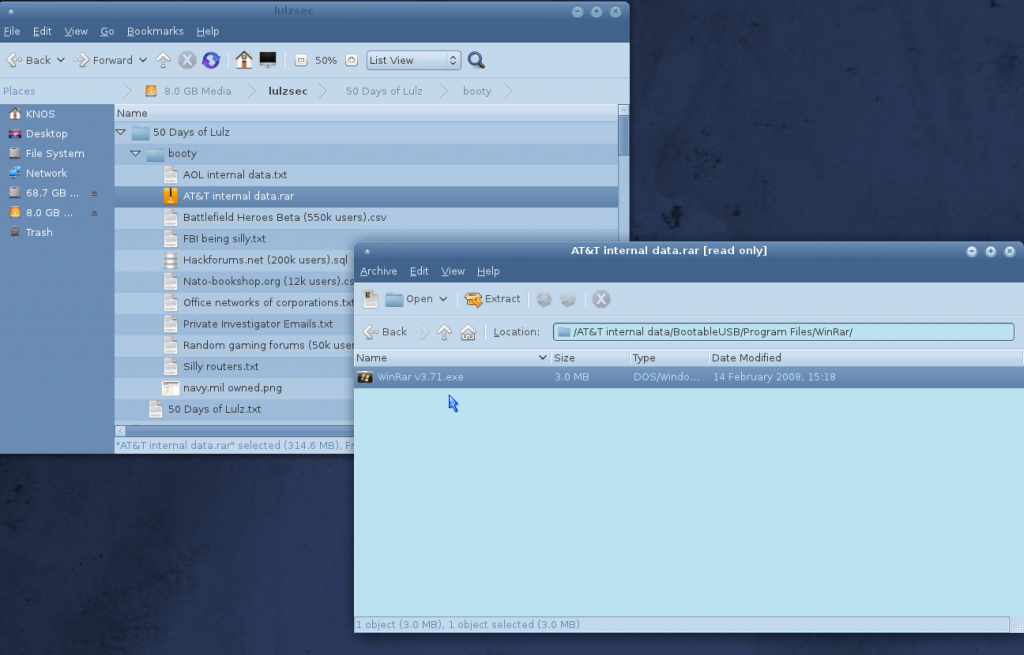Open the Bookmarks menu
This screenshot has height=655, width=1024.
click(x=155, y=31)
